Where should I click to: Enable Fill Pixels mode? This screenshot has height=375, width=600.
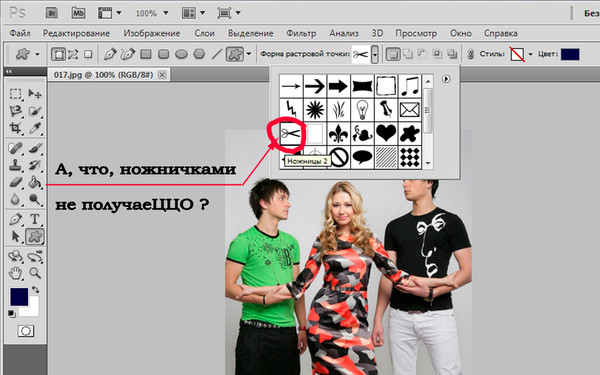88,54
